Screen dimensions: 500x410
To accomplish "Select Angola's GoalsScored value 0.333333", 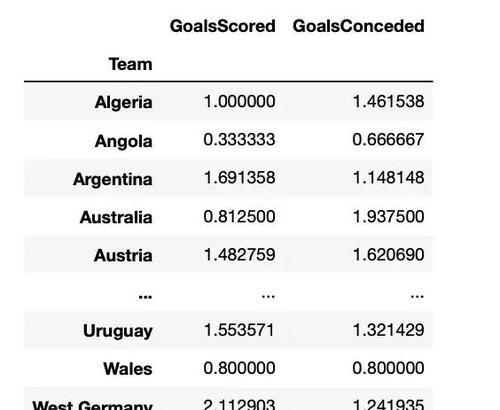I will (x=239, y=139).
